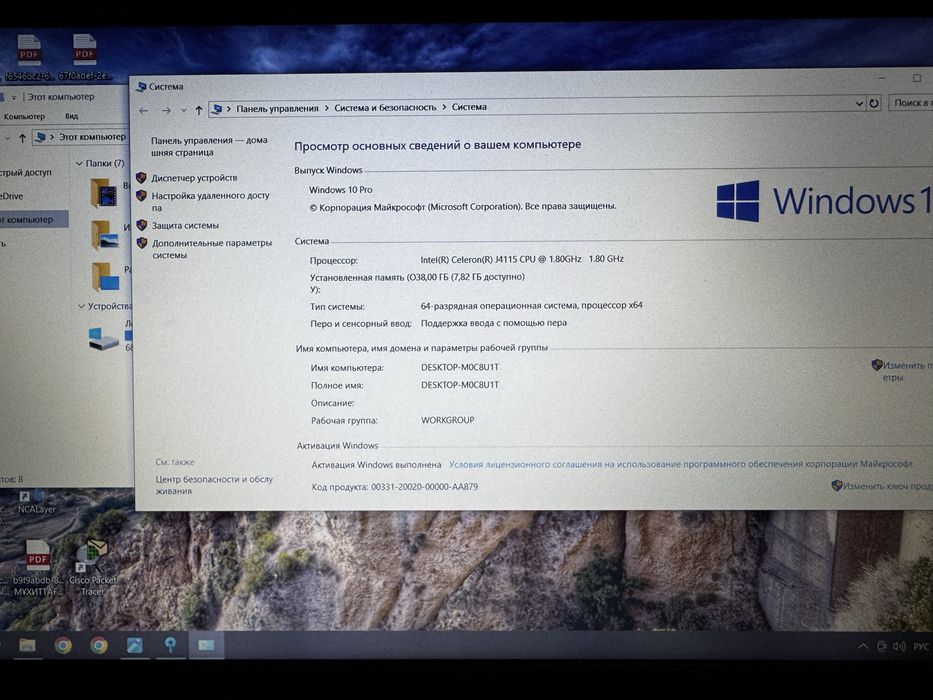
Task: Open Дополнительные параметры системы link
Action: (212, 249)
